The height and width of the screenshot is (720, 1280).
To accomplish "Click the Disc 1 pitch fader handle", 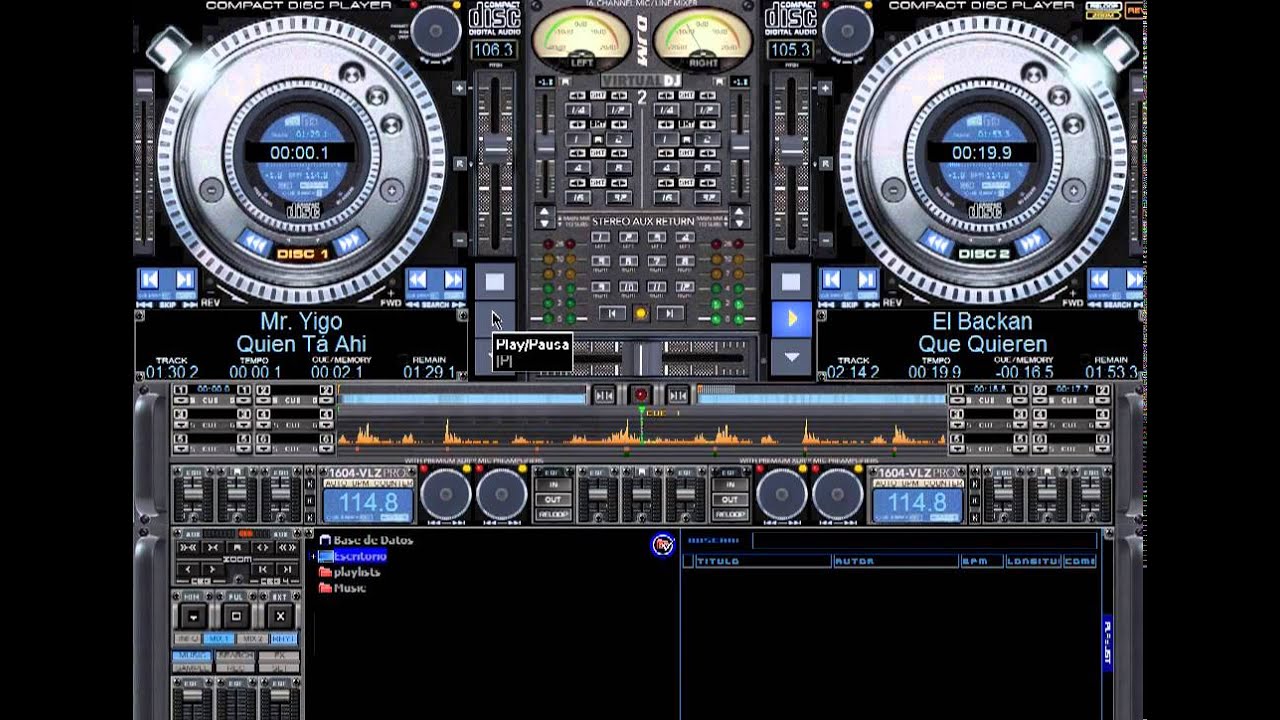I will [496, 151].
